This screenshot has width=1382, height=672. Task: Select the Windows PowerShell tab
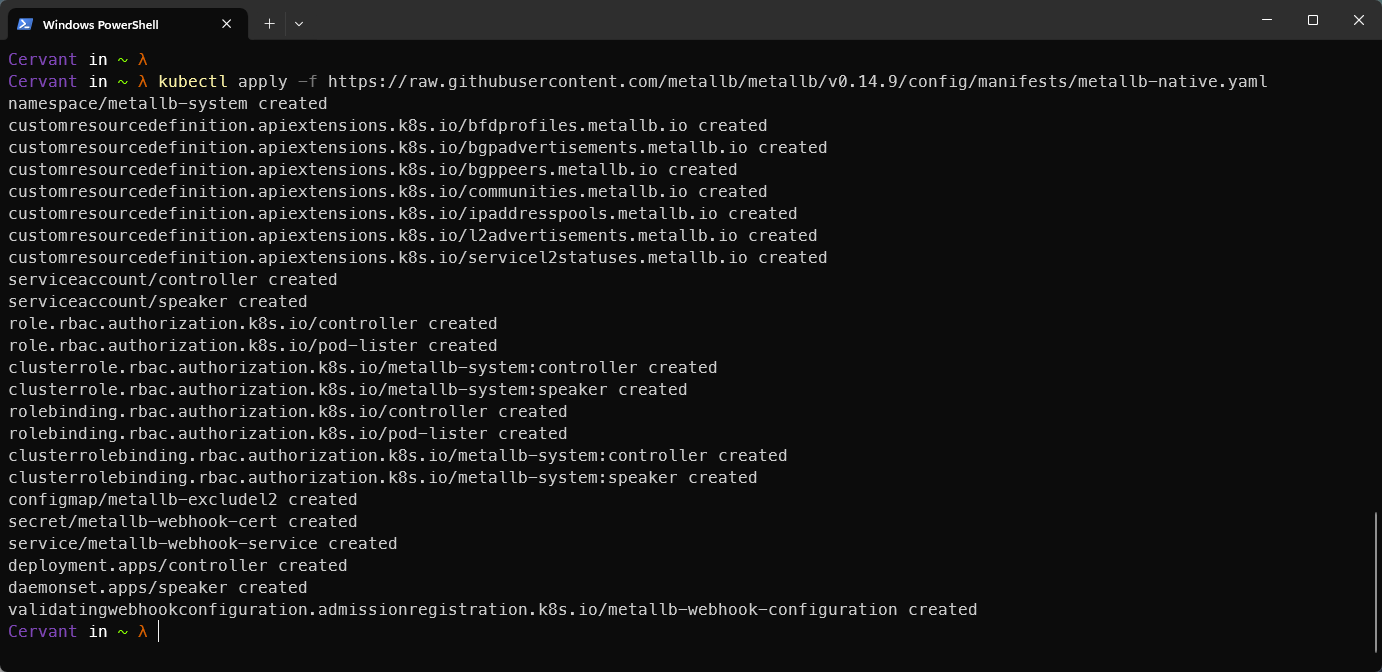click(110, 23)
